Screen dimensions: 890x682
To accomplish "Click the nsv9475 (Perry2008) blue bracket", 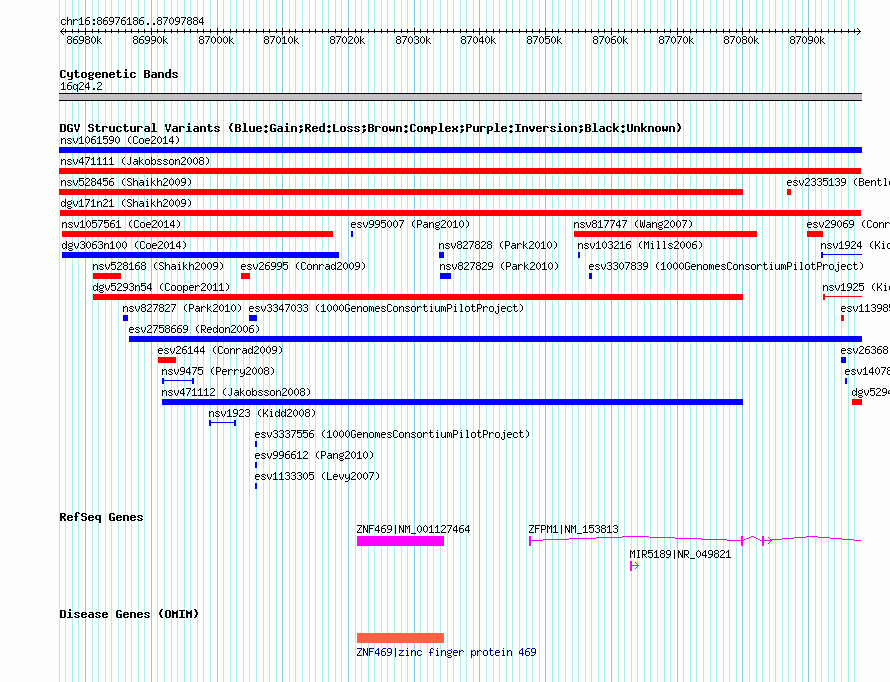I will coord(178,381).
